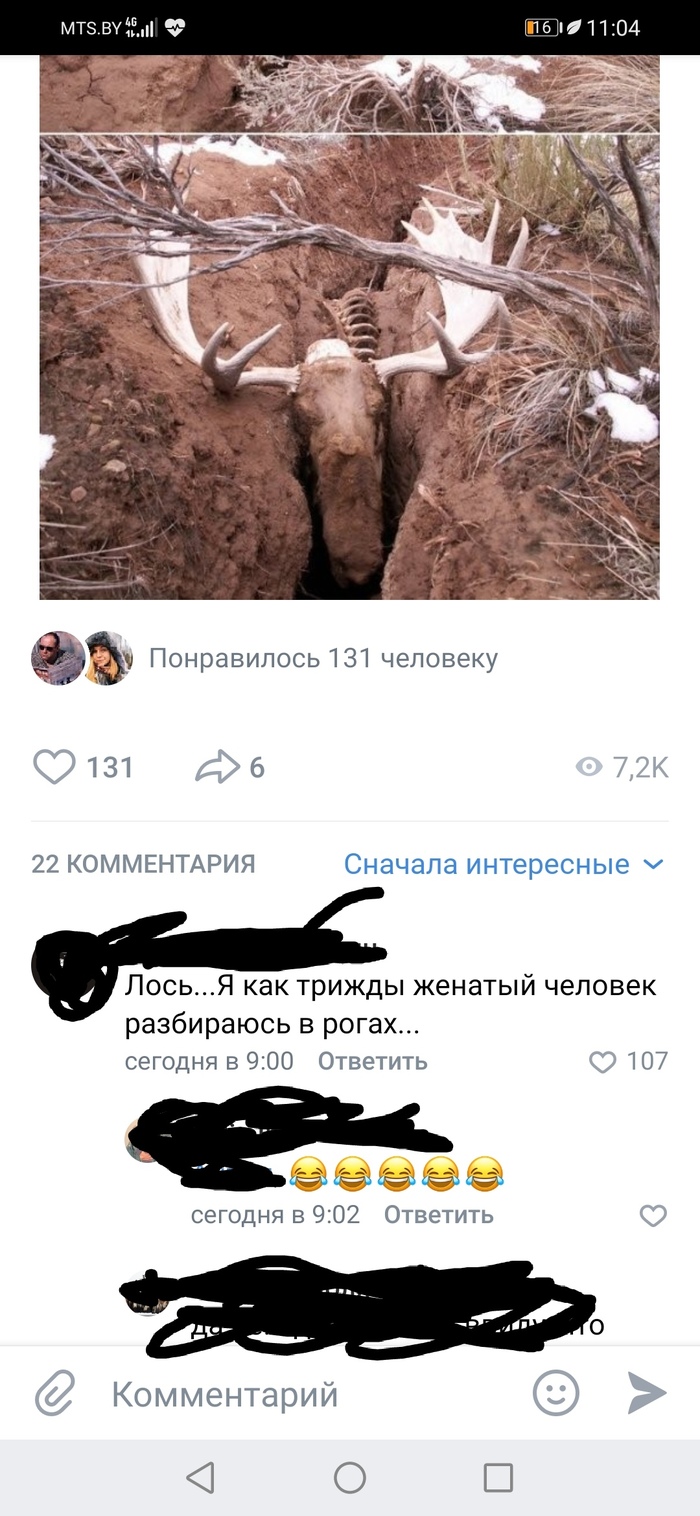Viewport: 700px width, 1516px height.
Task: Click the chevron next to Сначала интересные
Action: (x=653, y=864)
